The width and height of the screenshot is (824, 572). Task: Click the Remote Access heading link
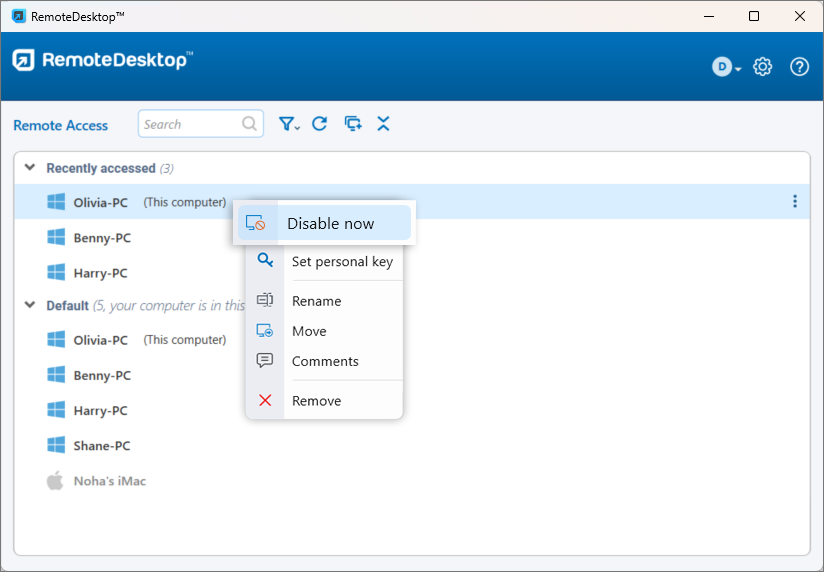pyautogui.click(x=61, y=125)
